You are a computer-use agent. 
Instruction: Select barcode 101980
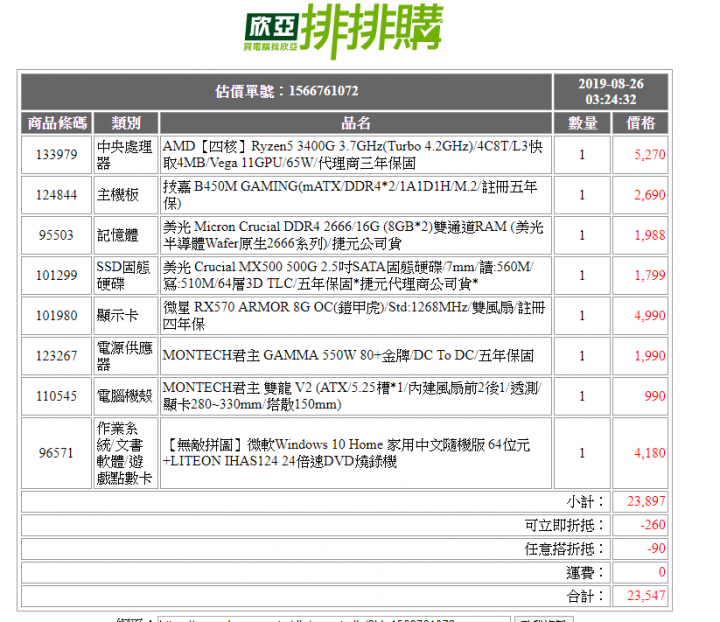pyautogui.click(x=56, y=316)
